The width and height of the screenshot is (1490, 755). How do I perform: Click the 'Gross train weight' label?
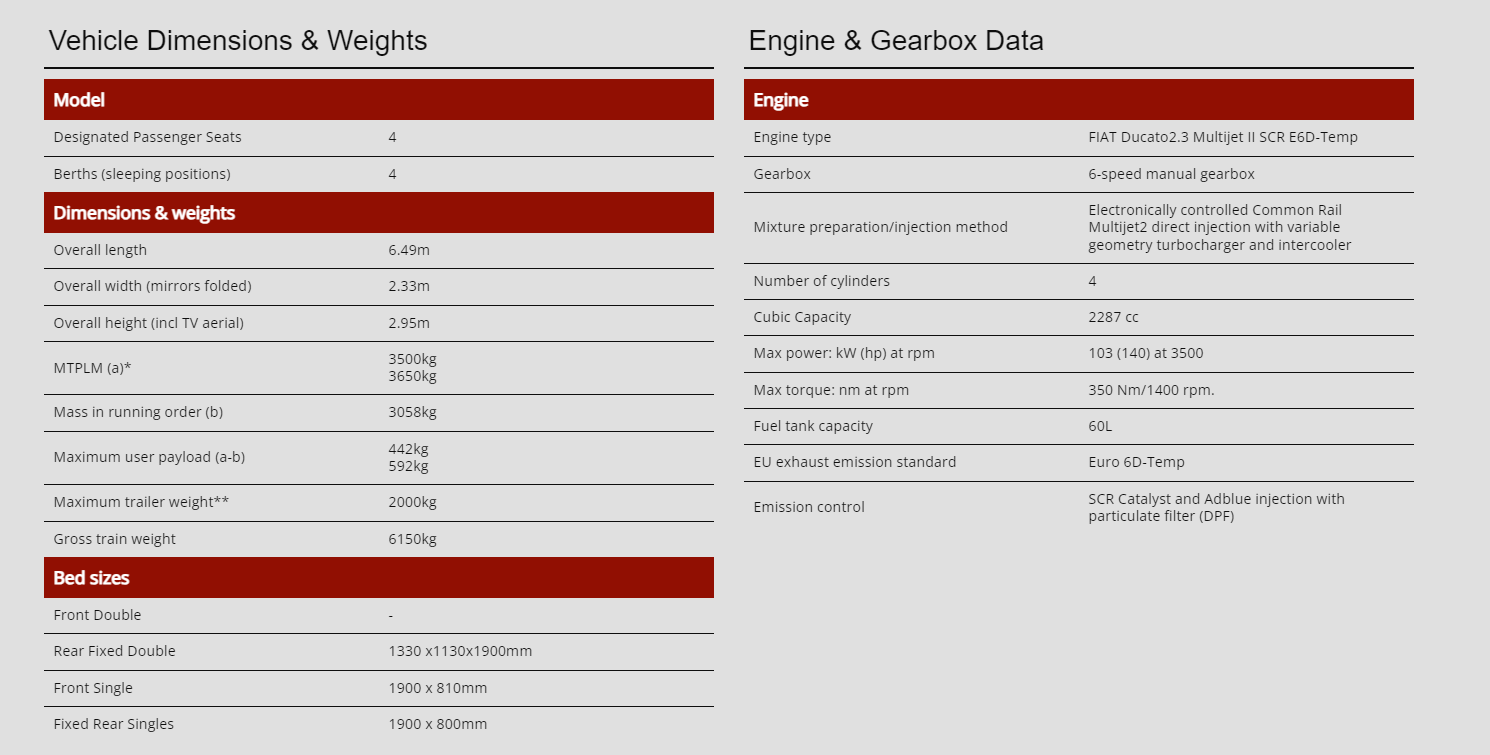(x=114, y=539)
